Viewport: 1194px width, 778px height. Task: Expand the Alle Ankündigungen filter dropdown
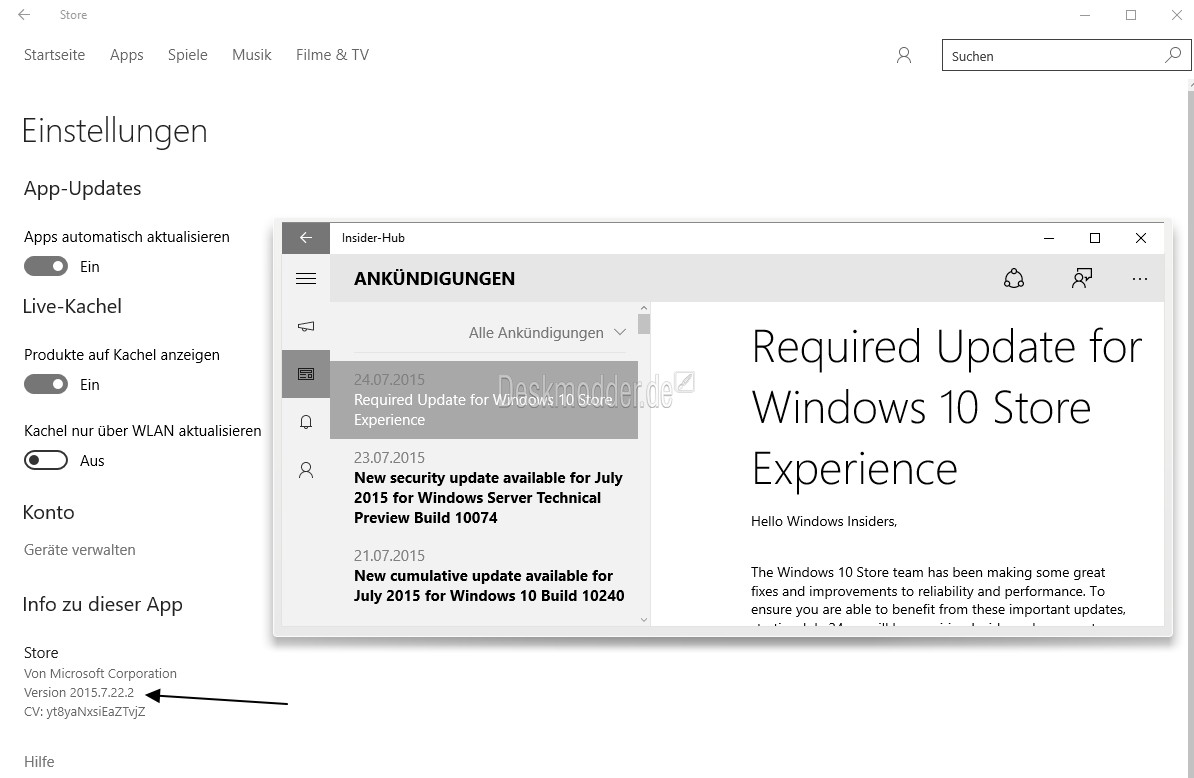coord(547,333)
